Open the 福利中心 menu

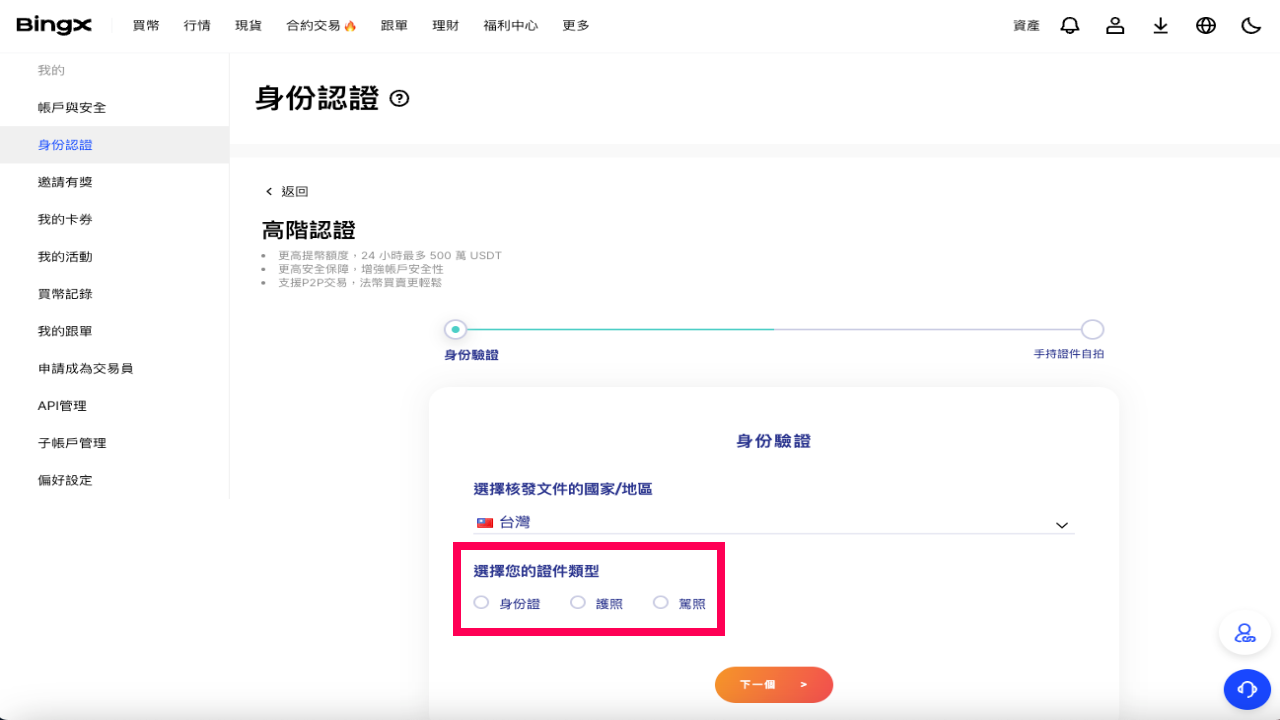click(x=511, y=25)
